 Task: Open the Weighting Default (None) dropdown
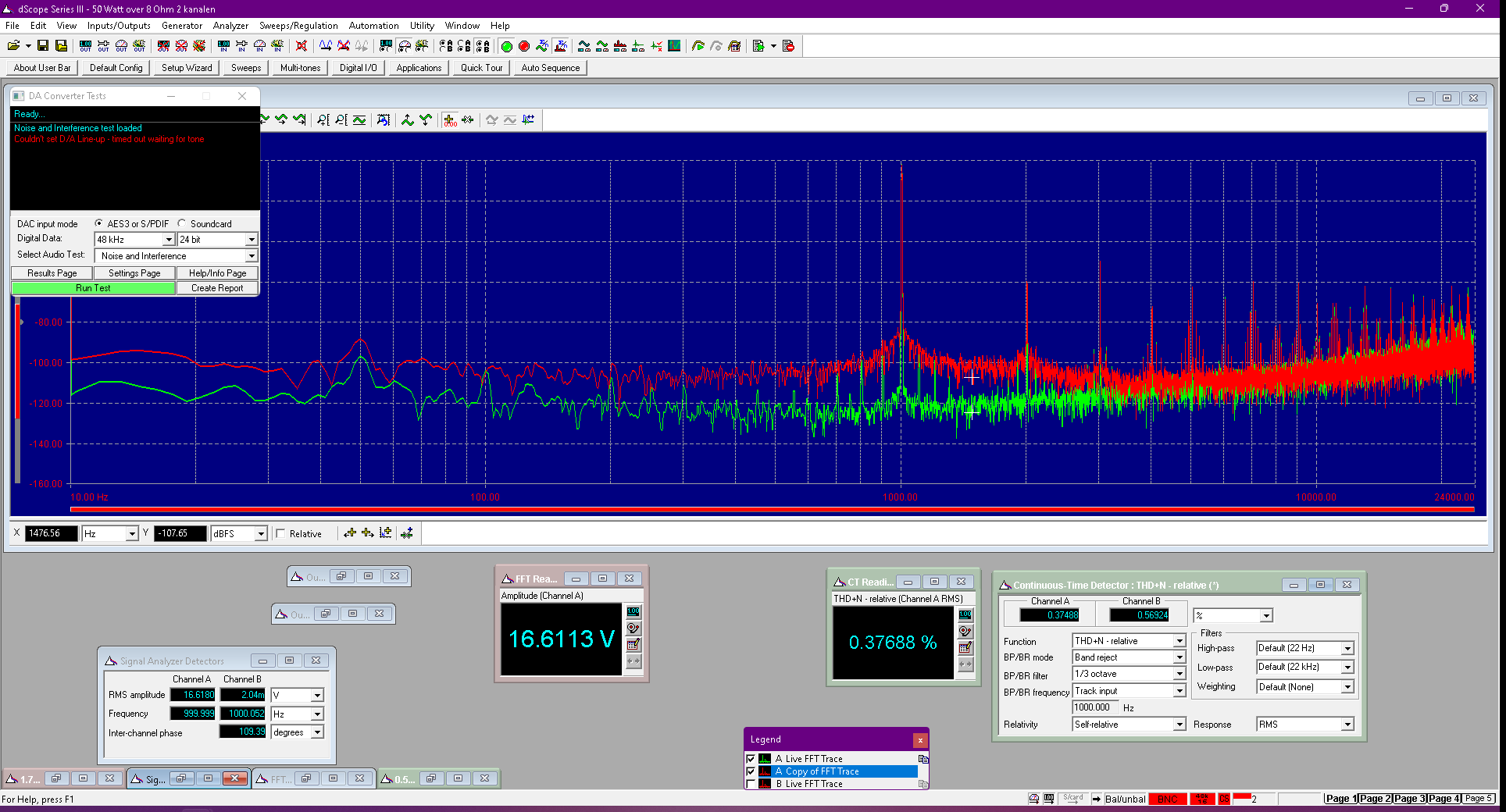pos(1347,687)
